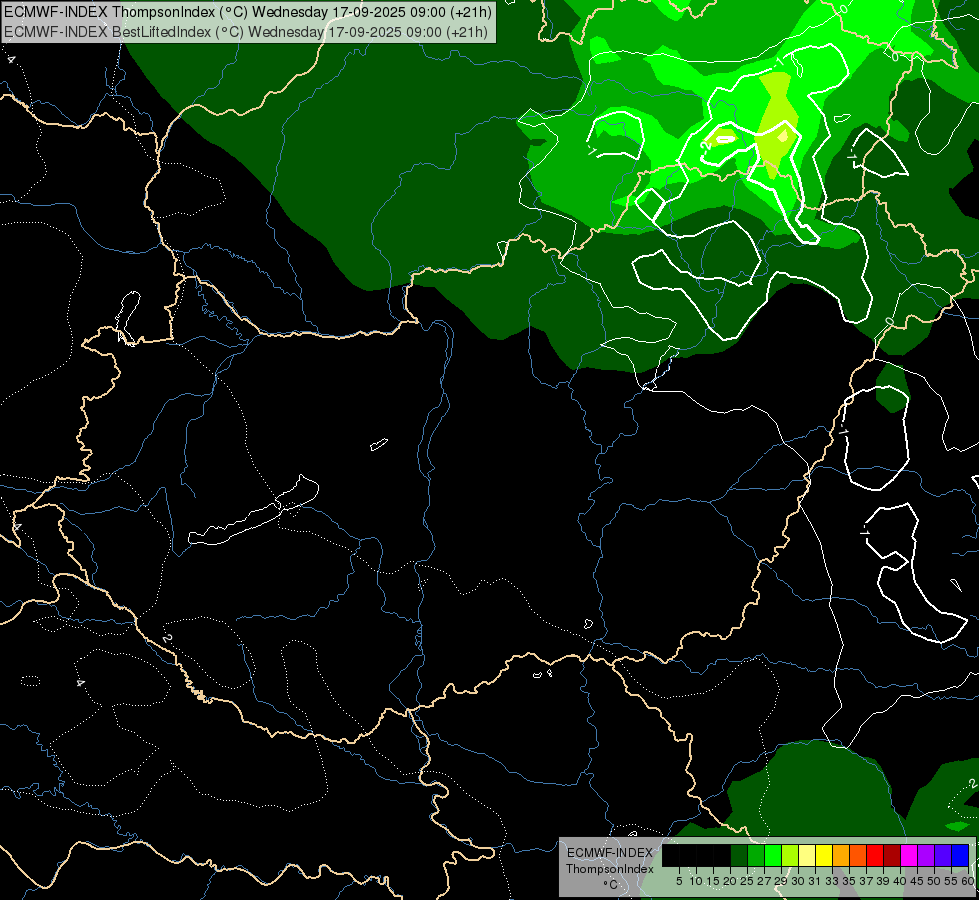Click the BestLiftedIndex title line at top

click(x=245, y=31)
